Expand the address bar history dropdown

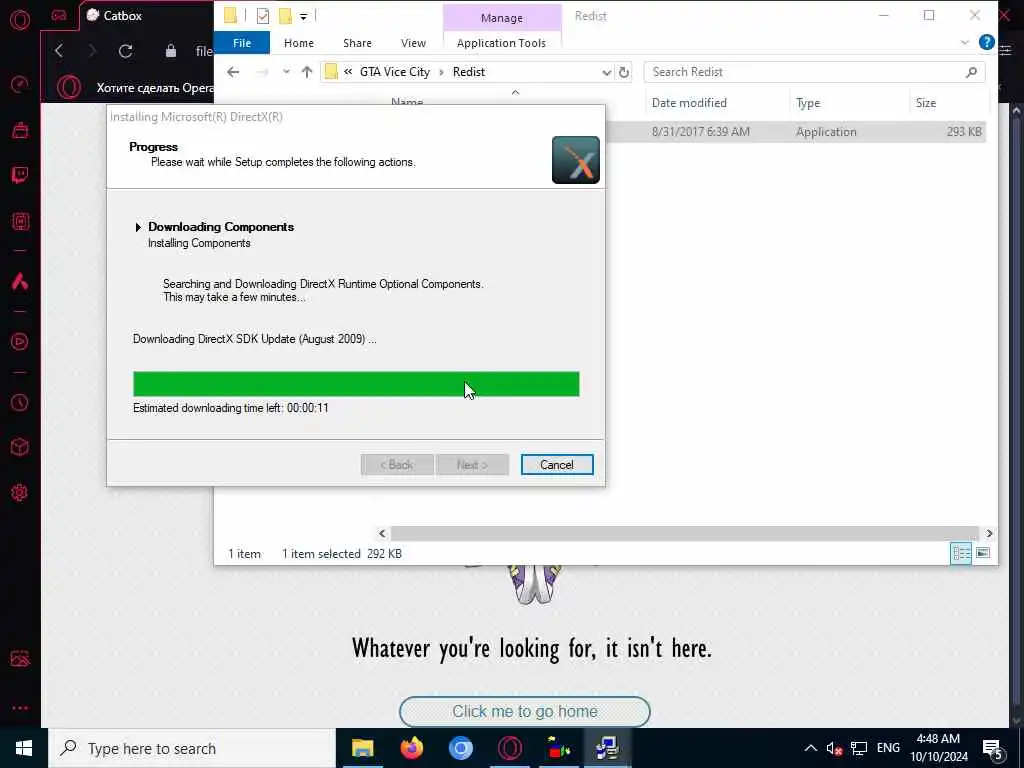pyautogui.click(x=606, y=72)
